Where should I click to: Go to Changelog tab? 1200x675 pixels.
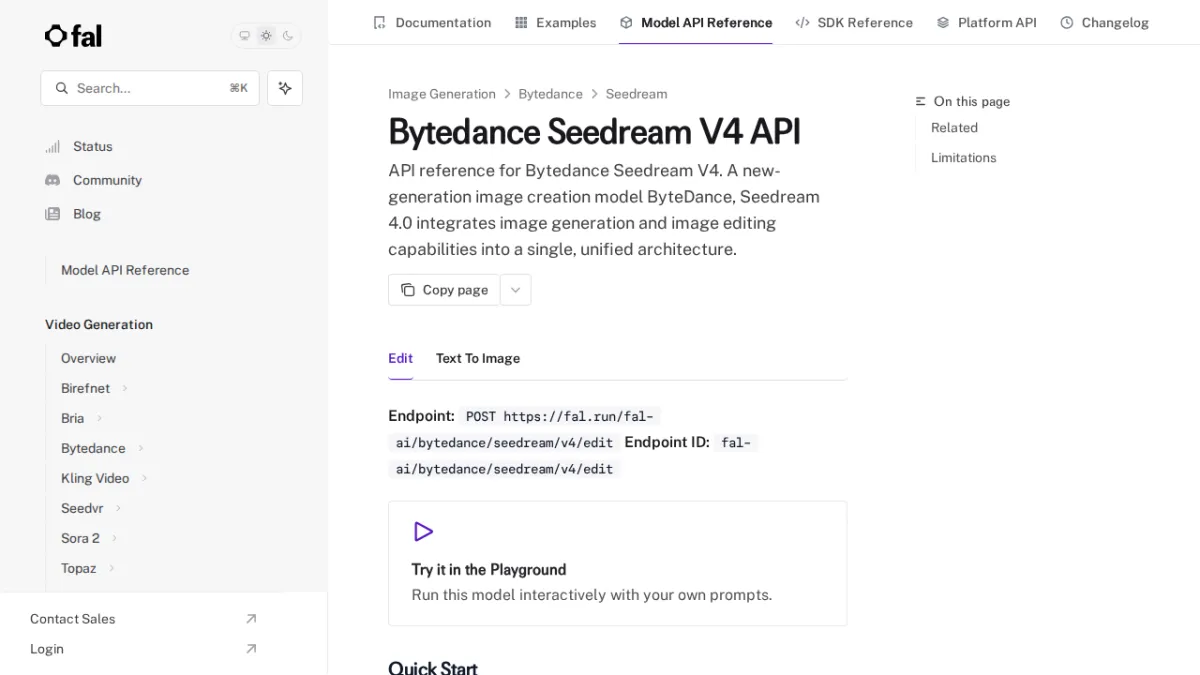pos(1105,22)
